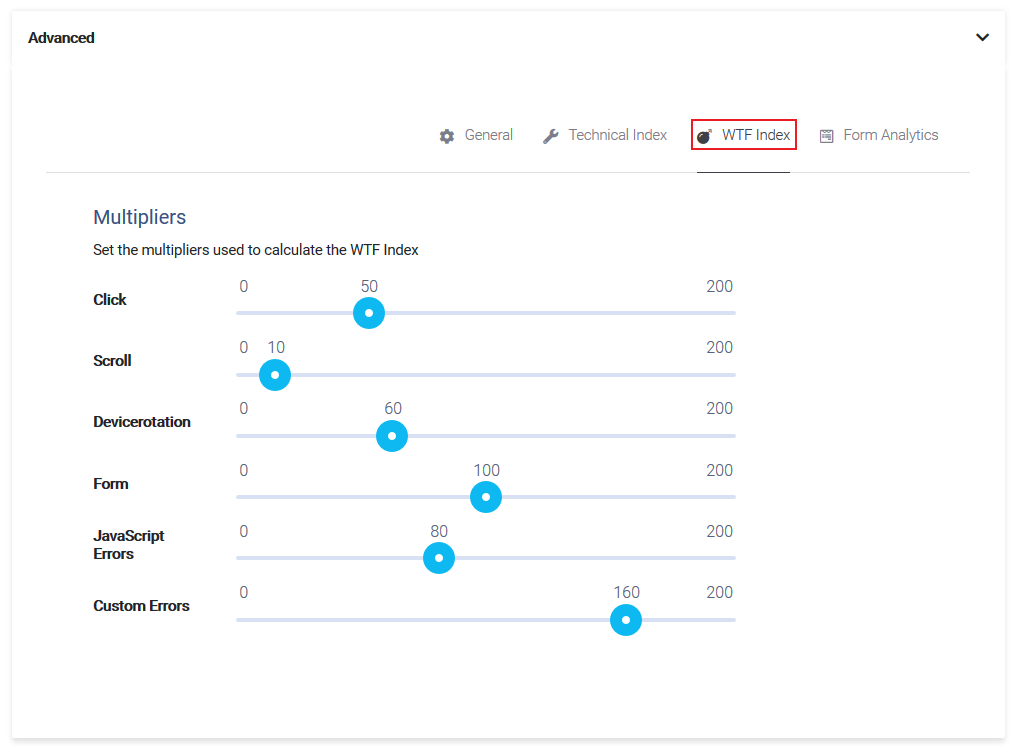Click the Scroll multiplier slider handle
1014x747 pixels.
(275, 375)
